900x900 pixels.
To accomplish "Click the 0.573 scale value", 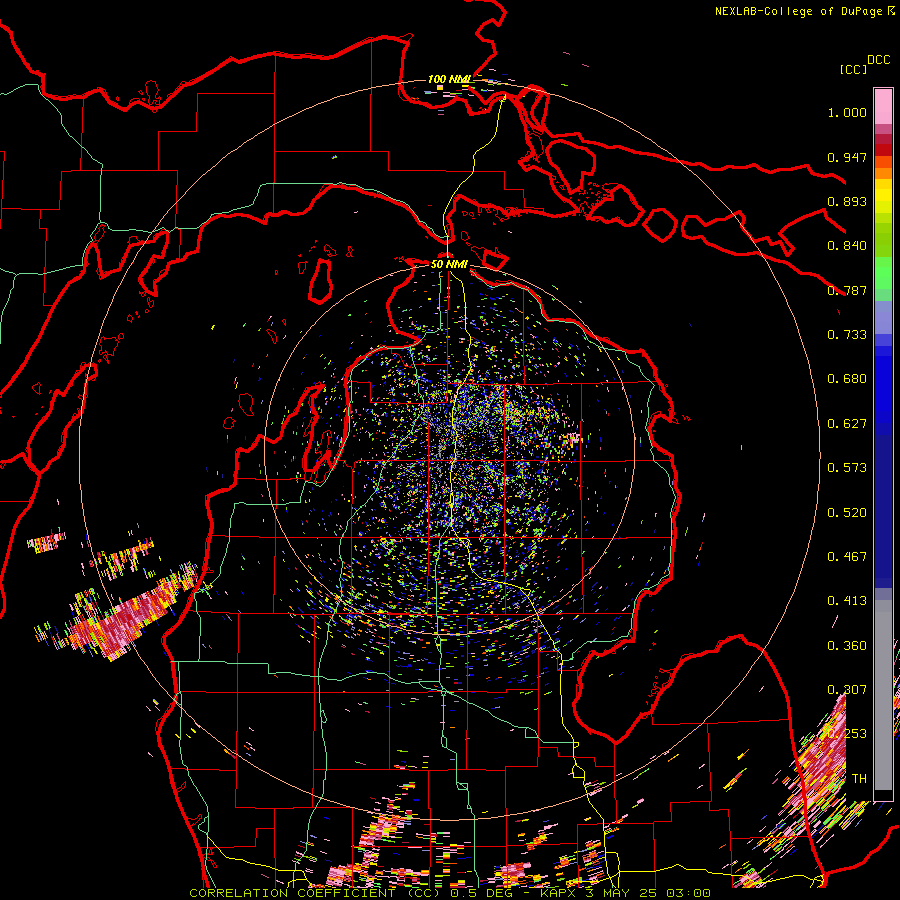I will [847, 468].
